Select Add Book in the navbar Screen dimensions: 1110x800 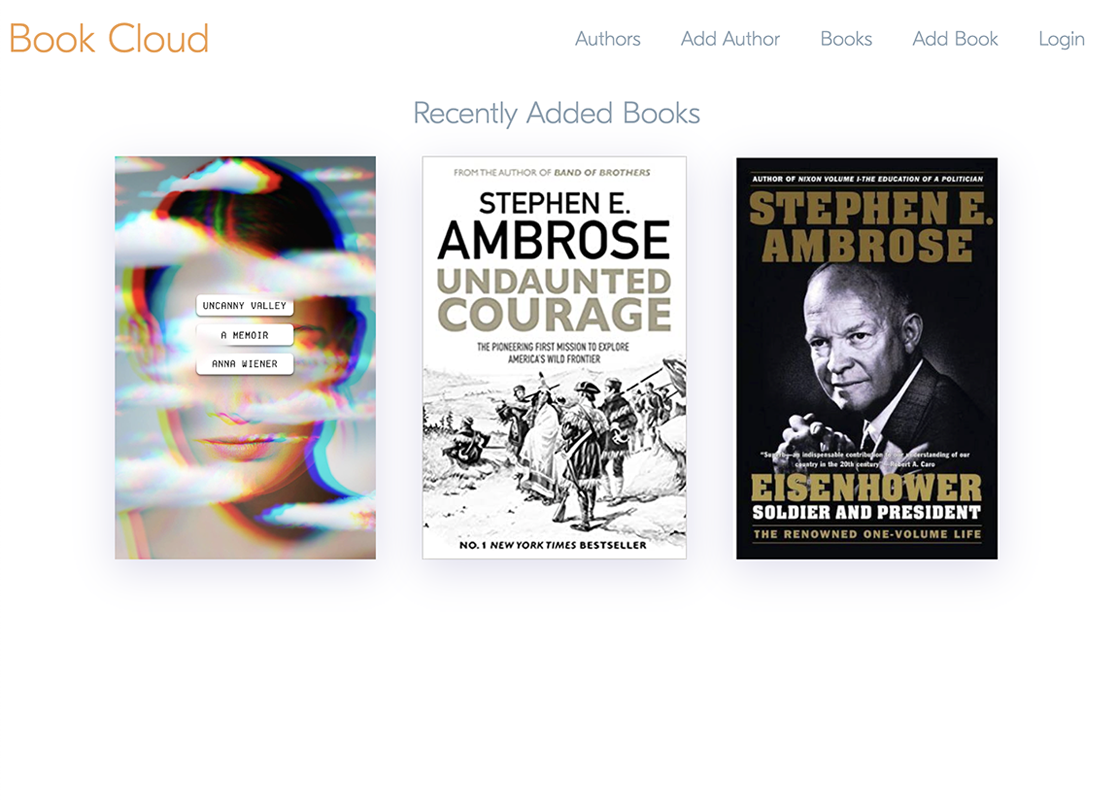coord(955,38)
